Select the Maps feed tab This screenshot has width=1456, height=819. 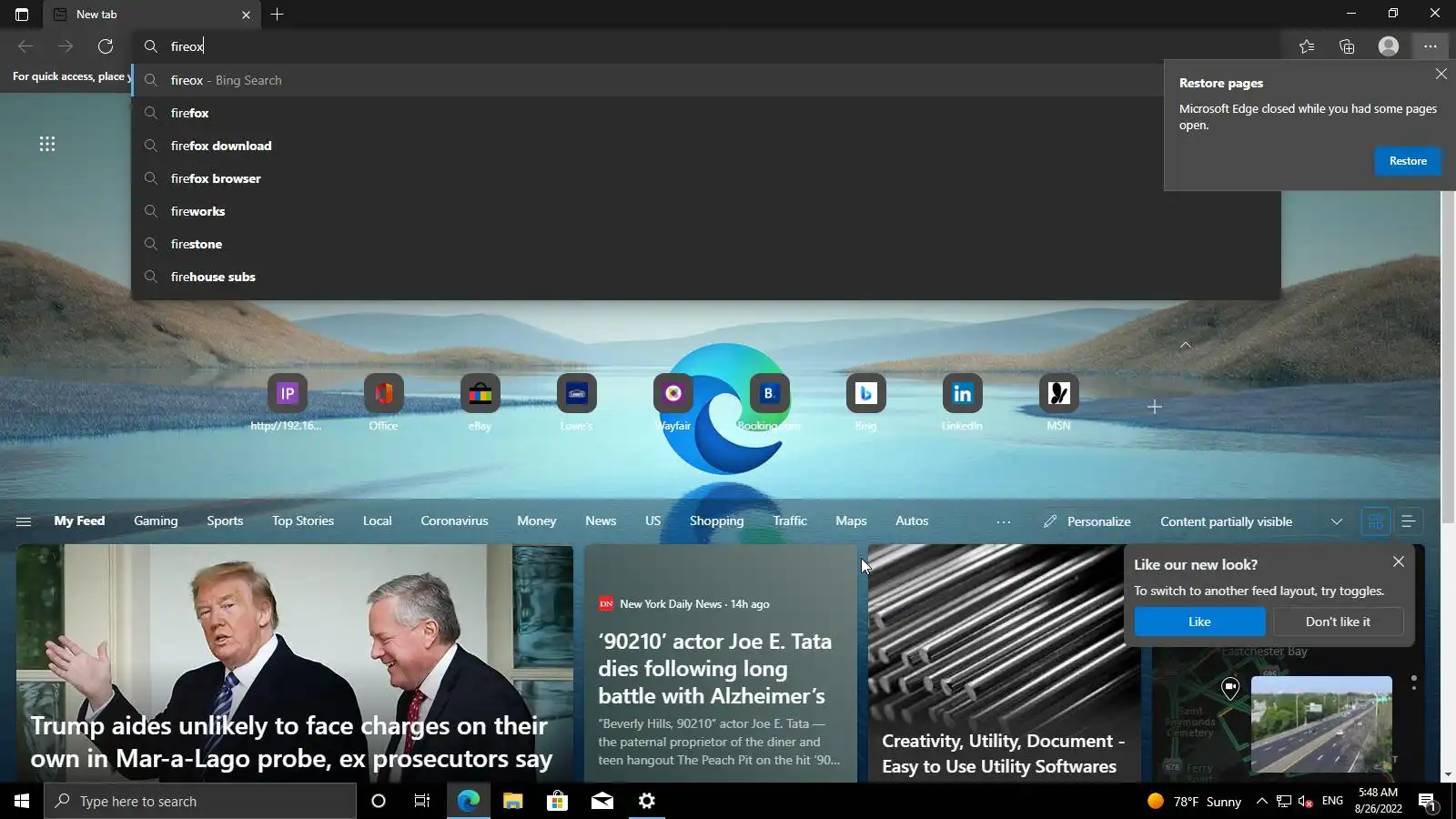click(x=851, y=521)
